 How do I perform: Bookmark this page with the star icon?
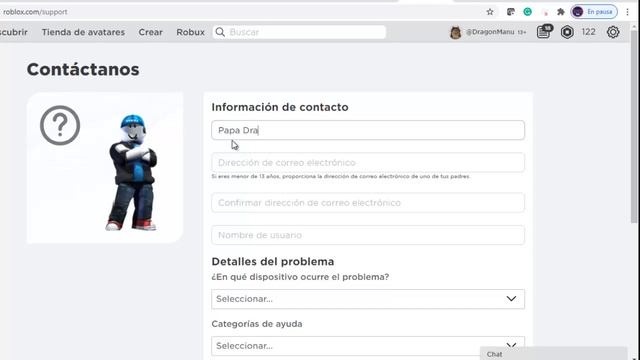click(490, 12)
